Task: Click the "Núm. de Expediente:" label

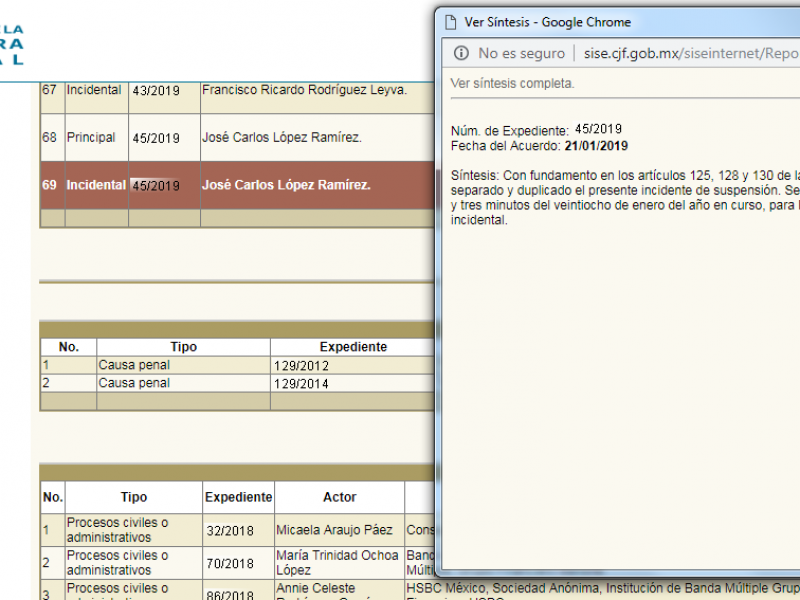Action: click(509, 131)
